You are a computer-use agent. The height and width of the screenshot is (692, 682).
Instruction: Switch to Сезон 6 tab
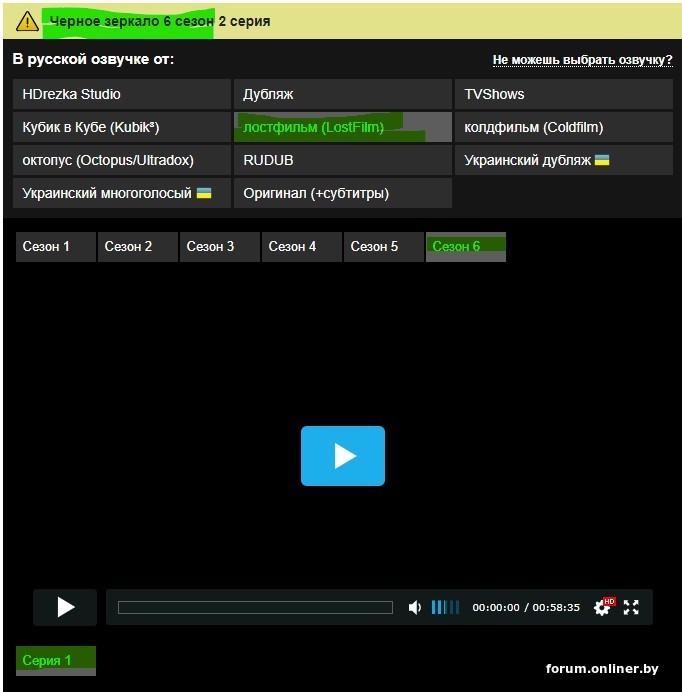click(466, 247)
